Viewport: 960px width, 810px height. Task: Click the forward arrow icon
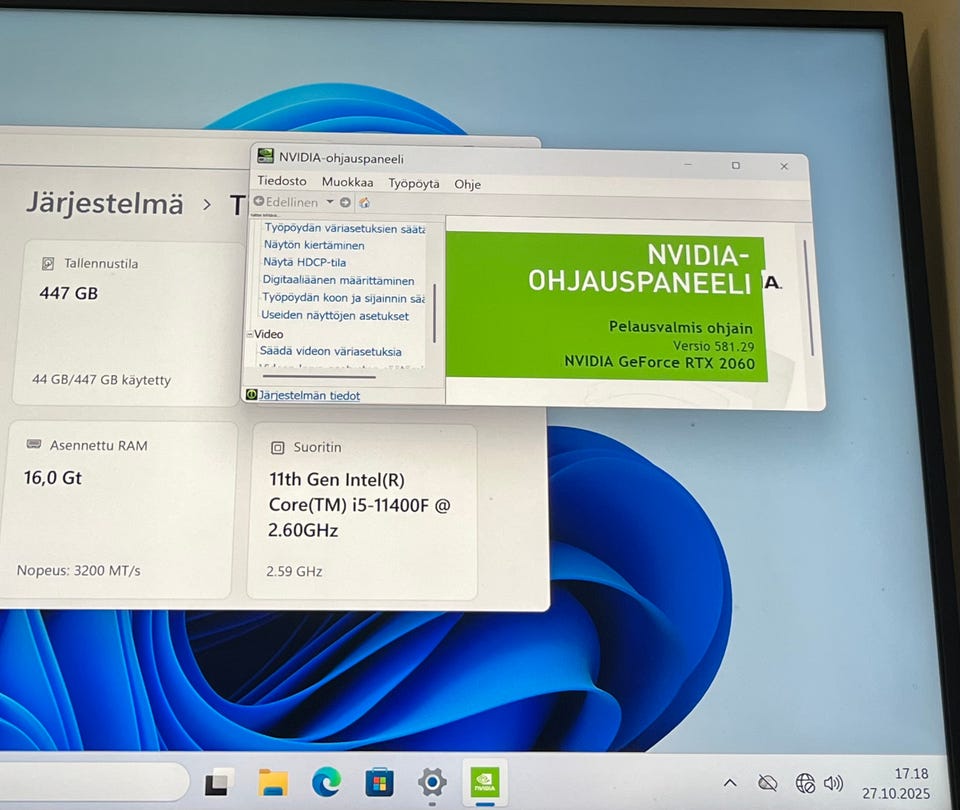[x=345, y=202]
